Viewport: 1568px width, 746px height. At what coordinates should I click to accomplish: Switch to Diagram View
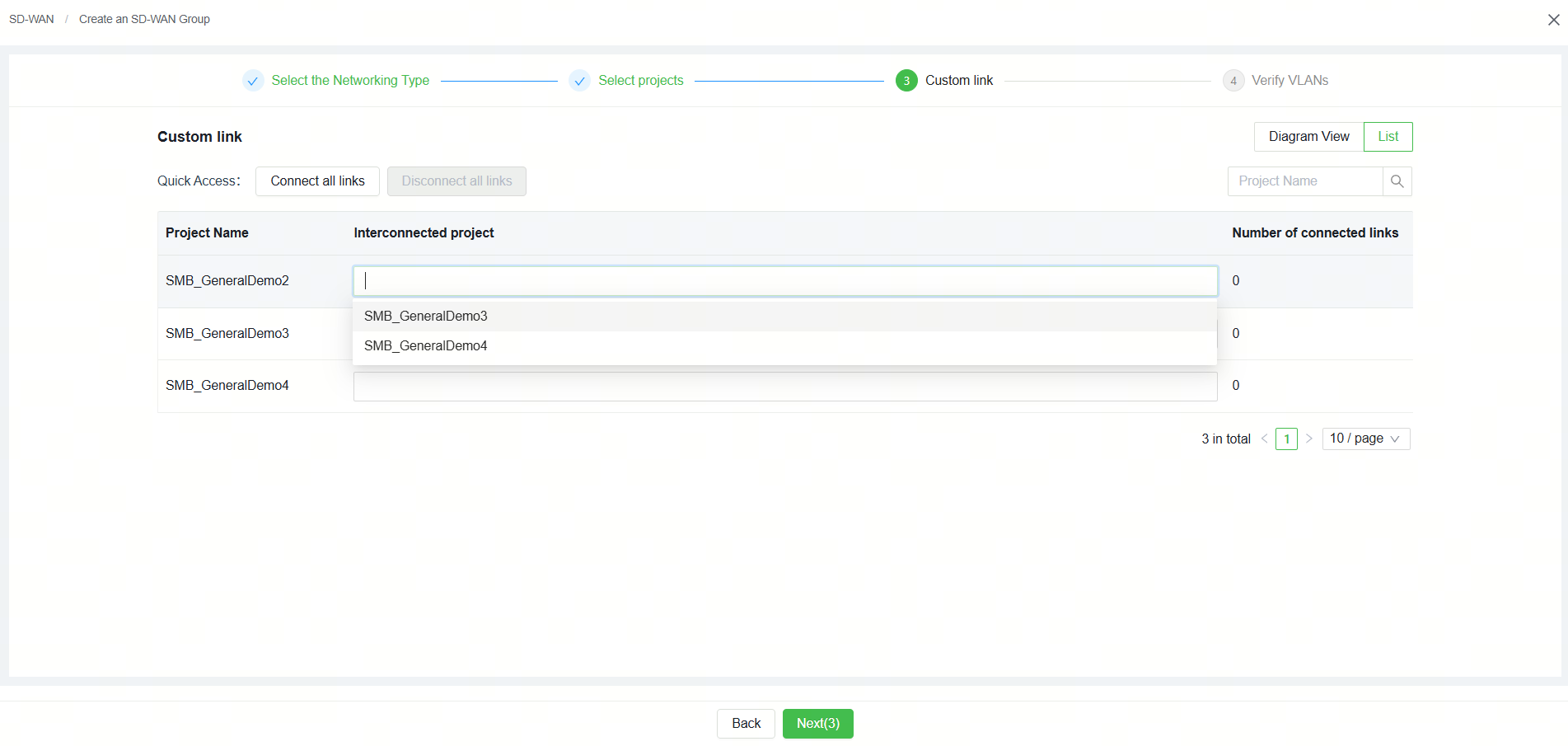[x=1308, y=137]
